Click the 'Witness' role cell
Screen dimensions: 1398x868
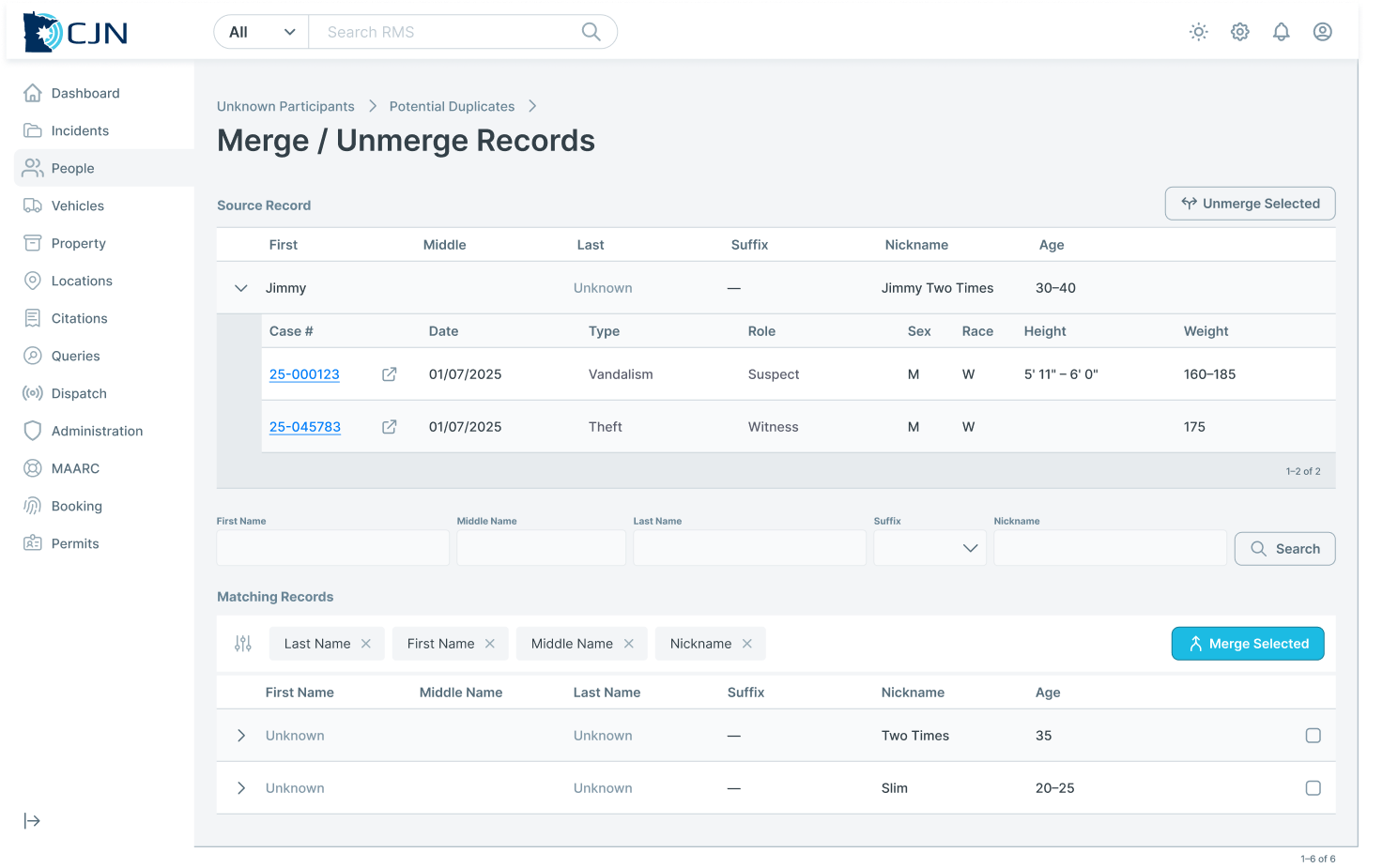click(x=774, y=427)
